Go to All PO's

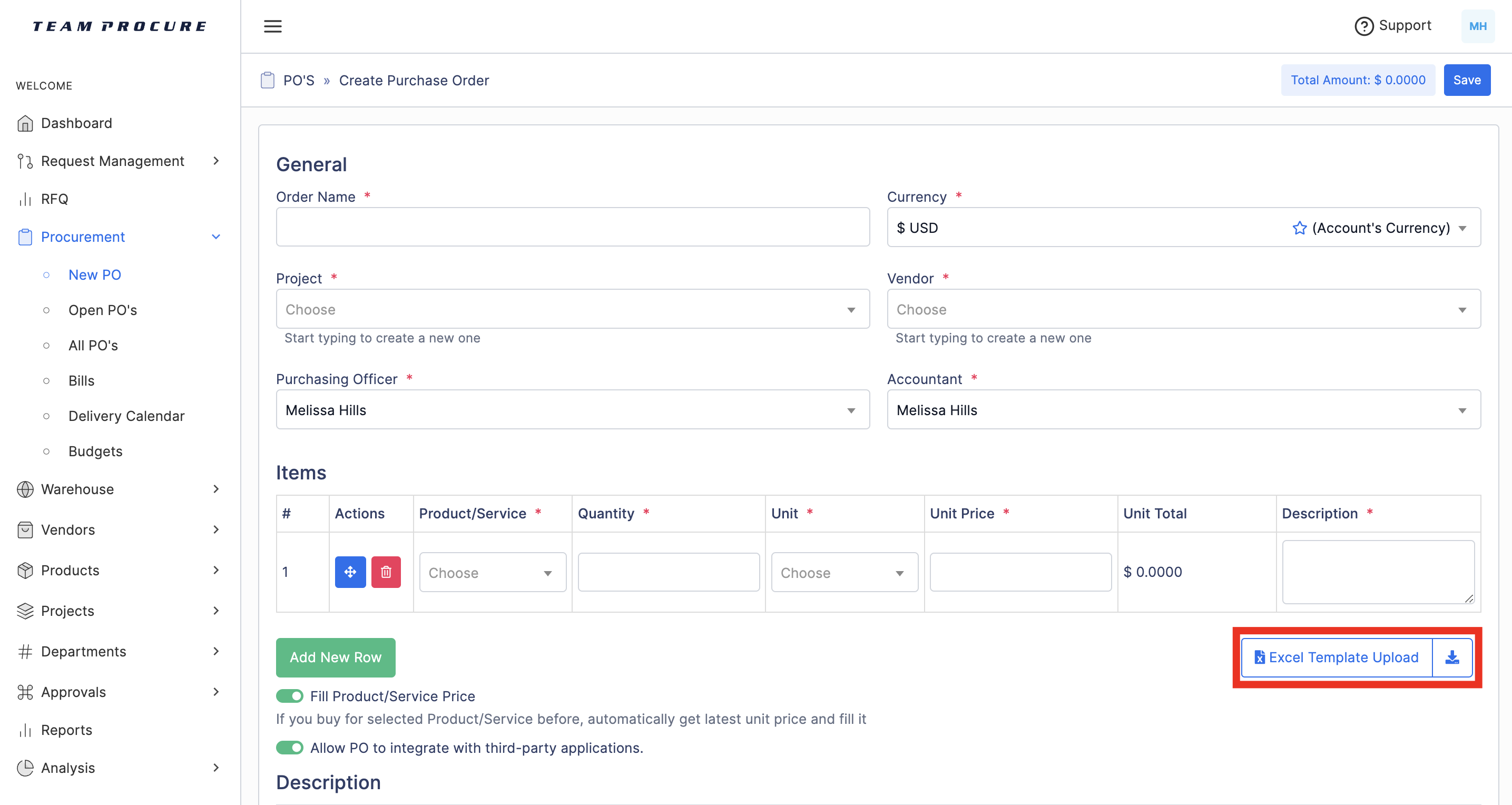click(x=93, y=346)
